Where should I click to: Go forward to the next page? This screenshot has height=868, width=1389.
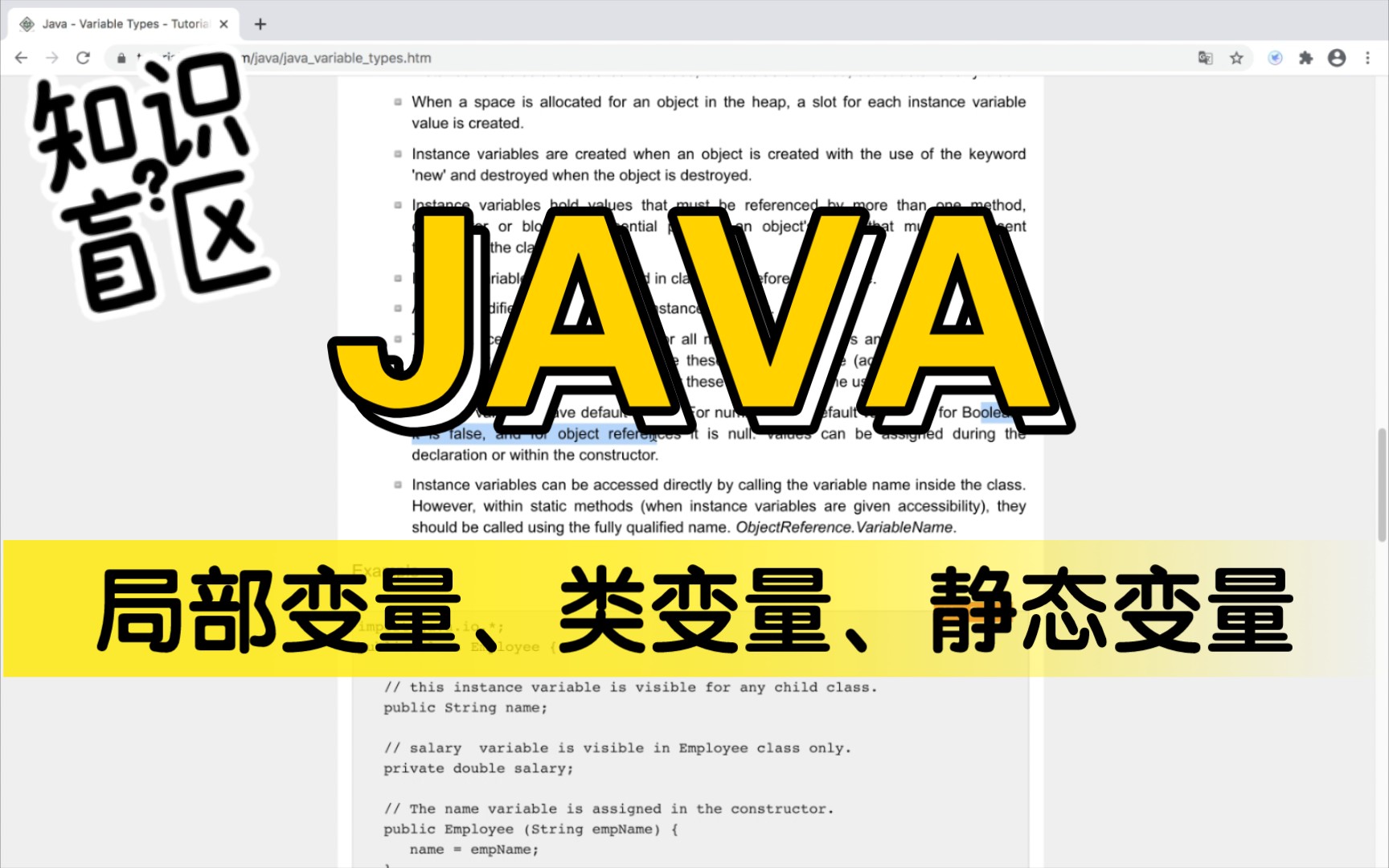click(x=52, y=58)
